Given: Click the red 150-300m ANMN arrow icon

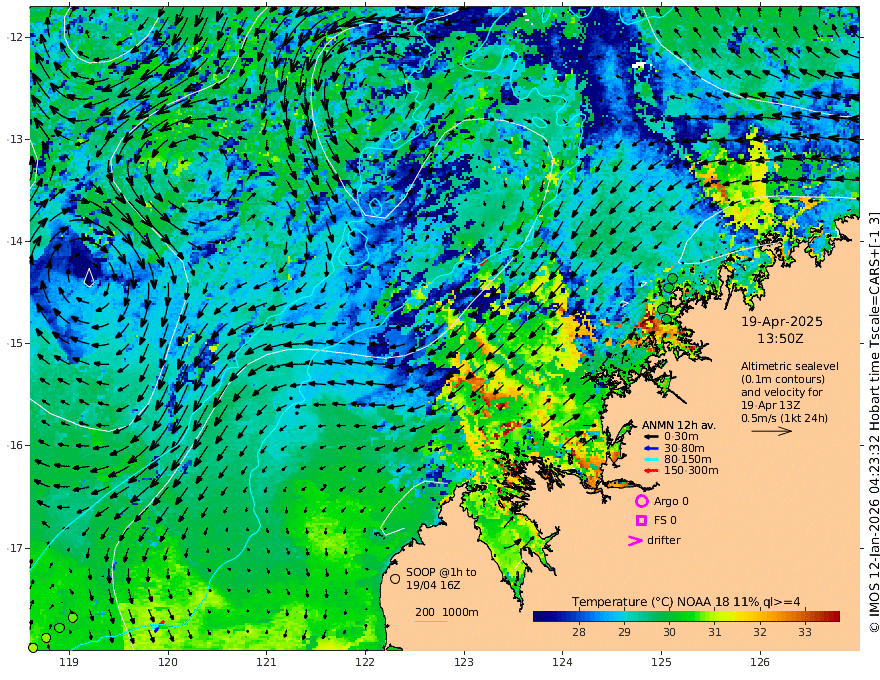Looking at the screenshot, I should [651, 471].
